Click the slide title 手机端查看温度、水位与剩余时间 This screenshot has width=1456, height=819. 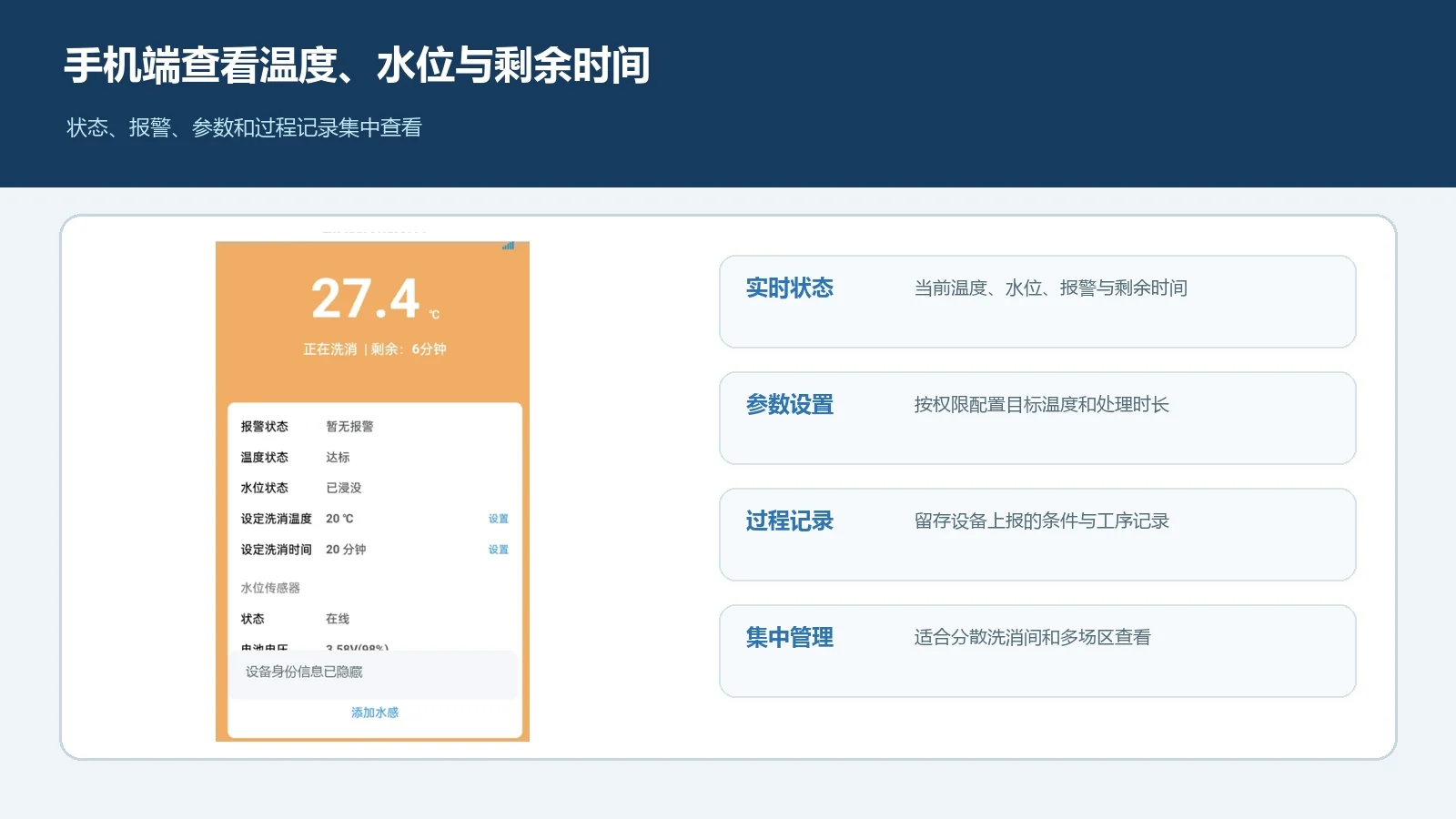(357, 66)
